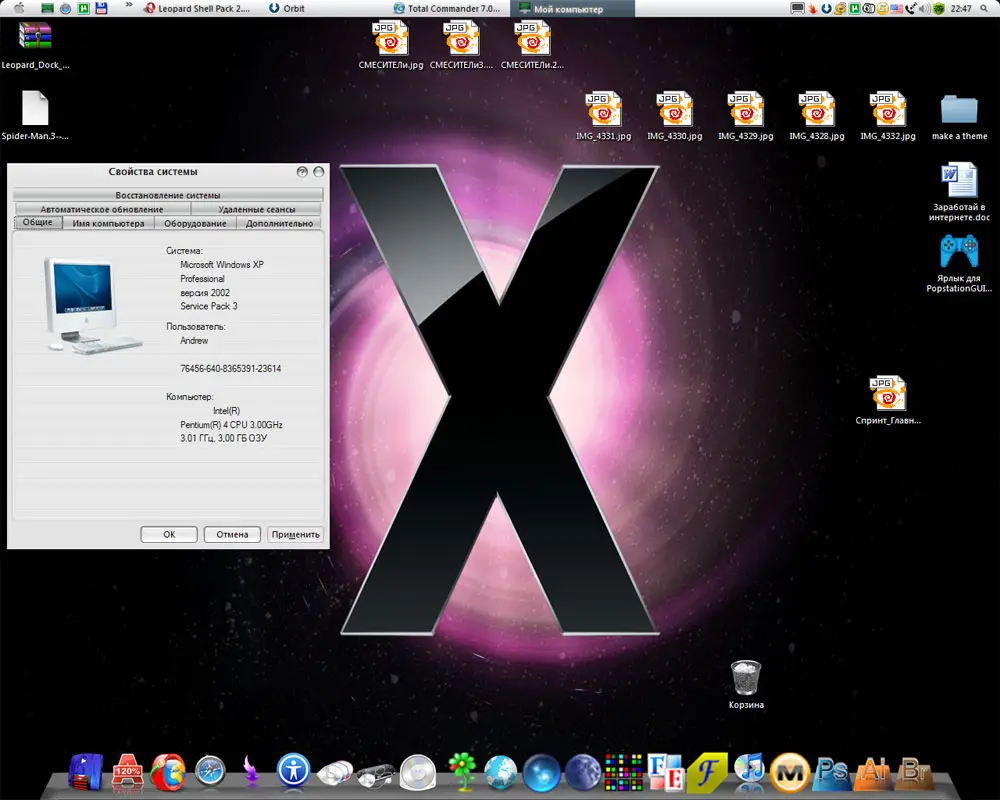Select the СМЕСИТЕЛи.jpg desktop file

[x=390, y=45]
